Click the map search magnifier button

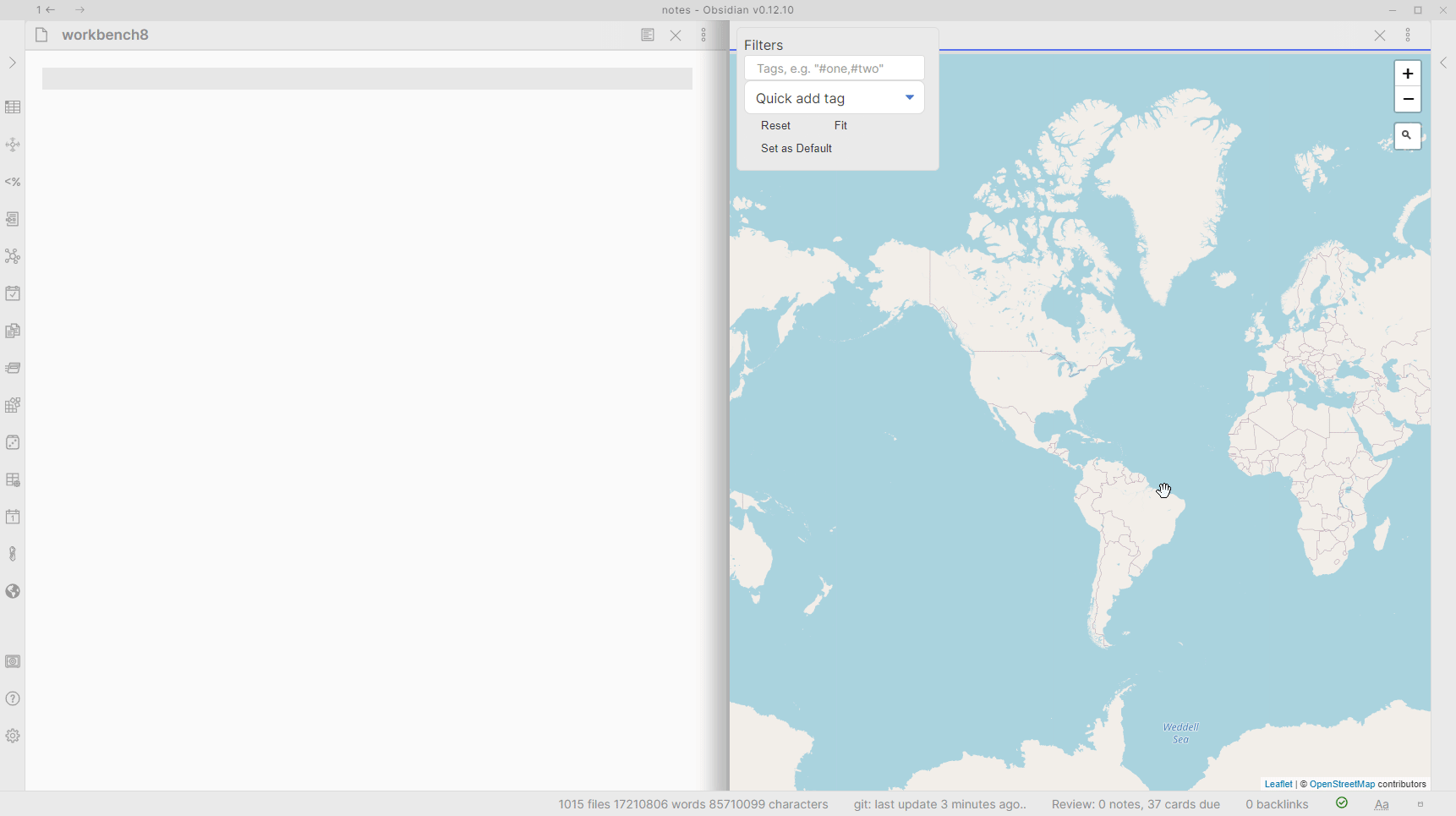click(1407, 135)
